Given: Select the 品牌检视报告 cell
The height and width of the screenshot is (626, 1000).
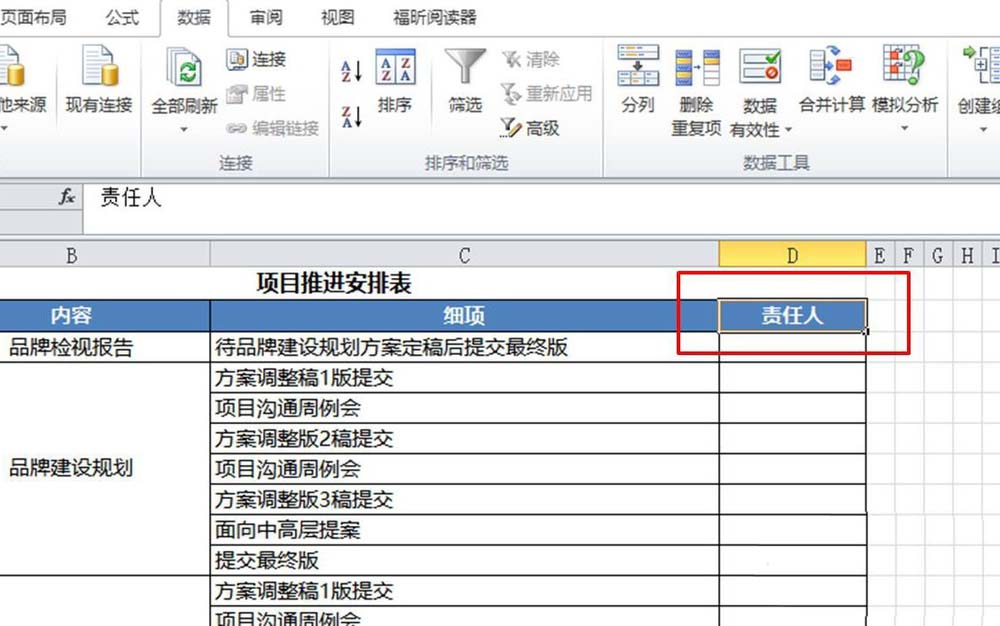Looking at the screenshot, I should [x=105, y=347].
